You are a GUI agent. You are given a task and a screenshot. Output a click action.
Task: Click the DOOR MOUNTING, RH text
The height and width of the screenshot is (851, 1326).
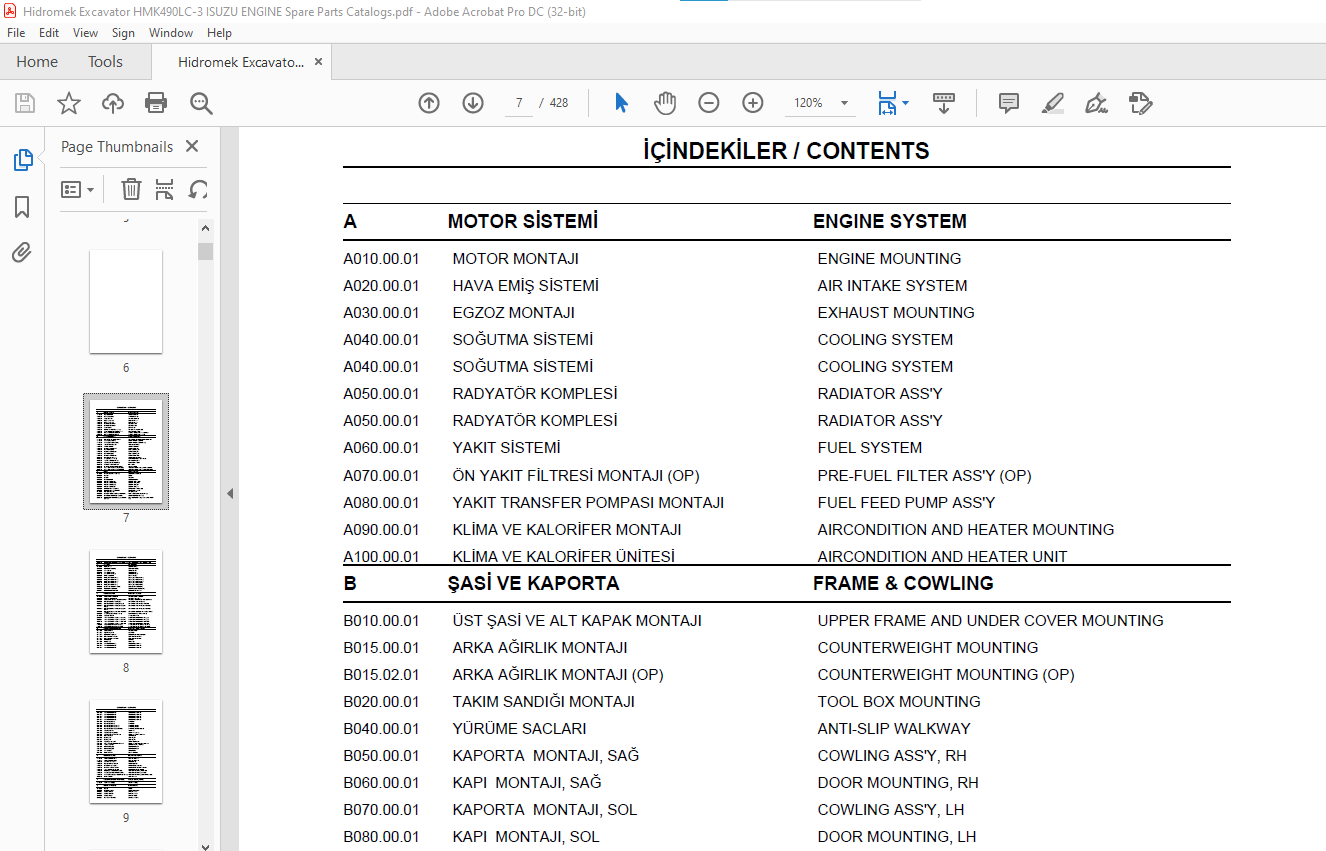tap(898, 782)
